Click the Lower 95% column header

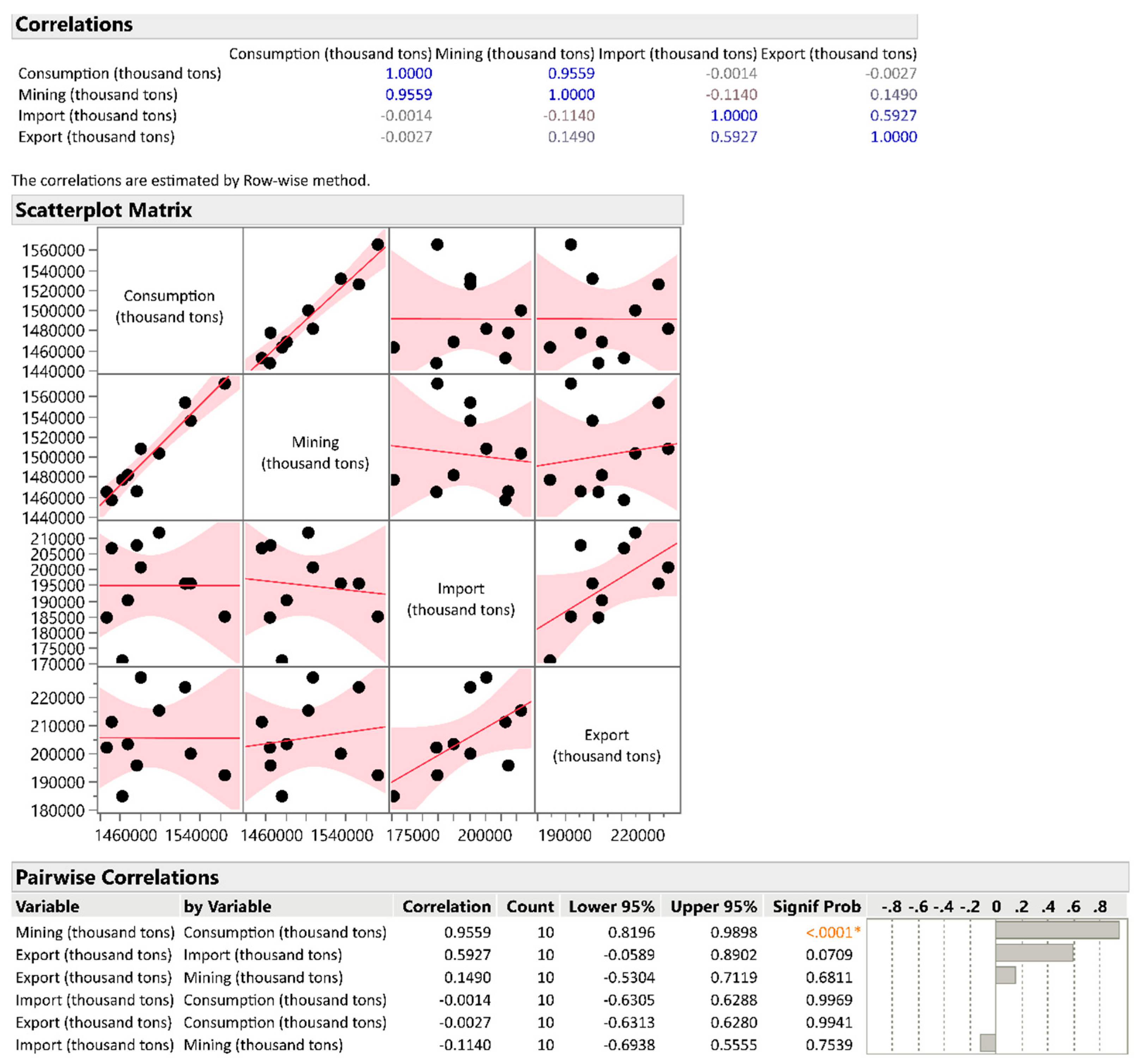tap(611, 907)
